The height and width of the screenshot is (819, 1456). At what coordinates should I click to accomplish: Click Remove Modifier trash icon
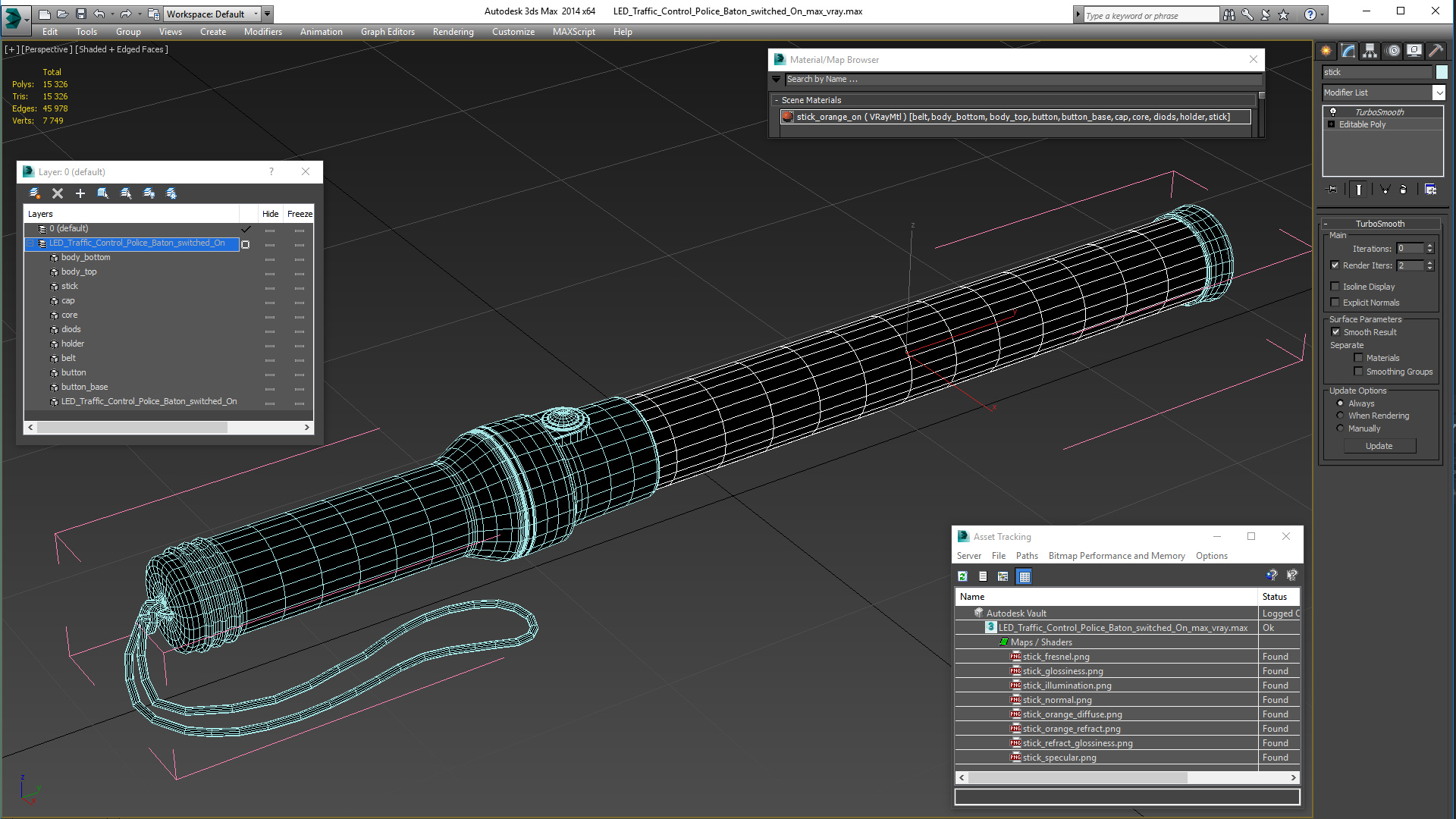point(1403,190)
